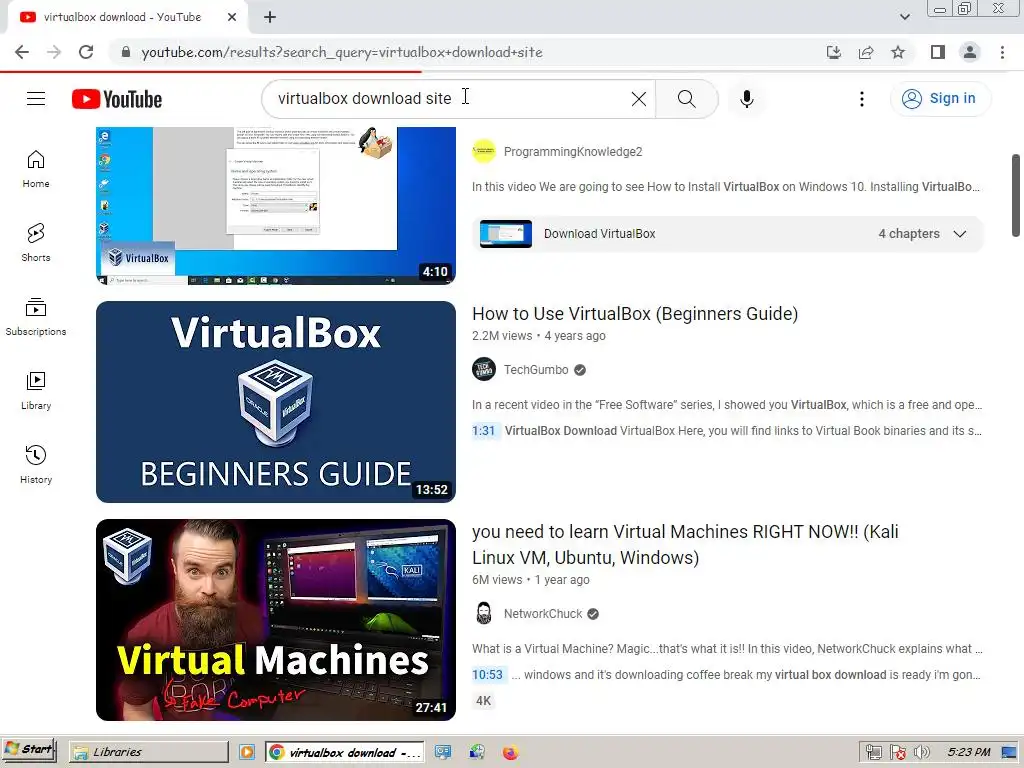This screenshot has height=768, width=1024.
Task: Jump to the 1:31 timestamp
Action: 484,431
